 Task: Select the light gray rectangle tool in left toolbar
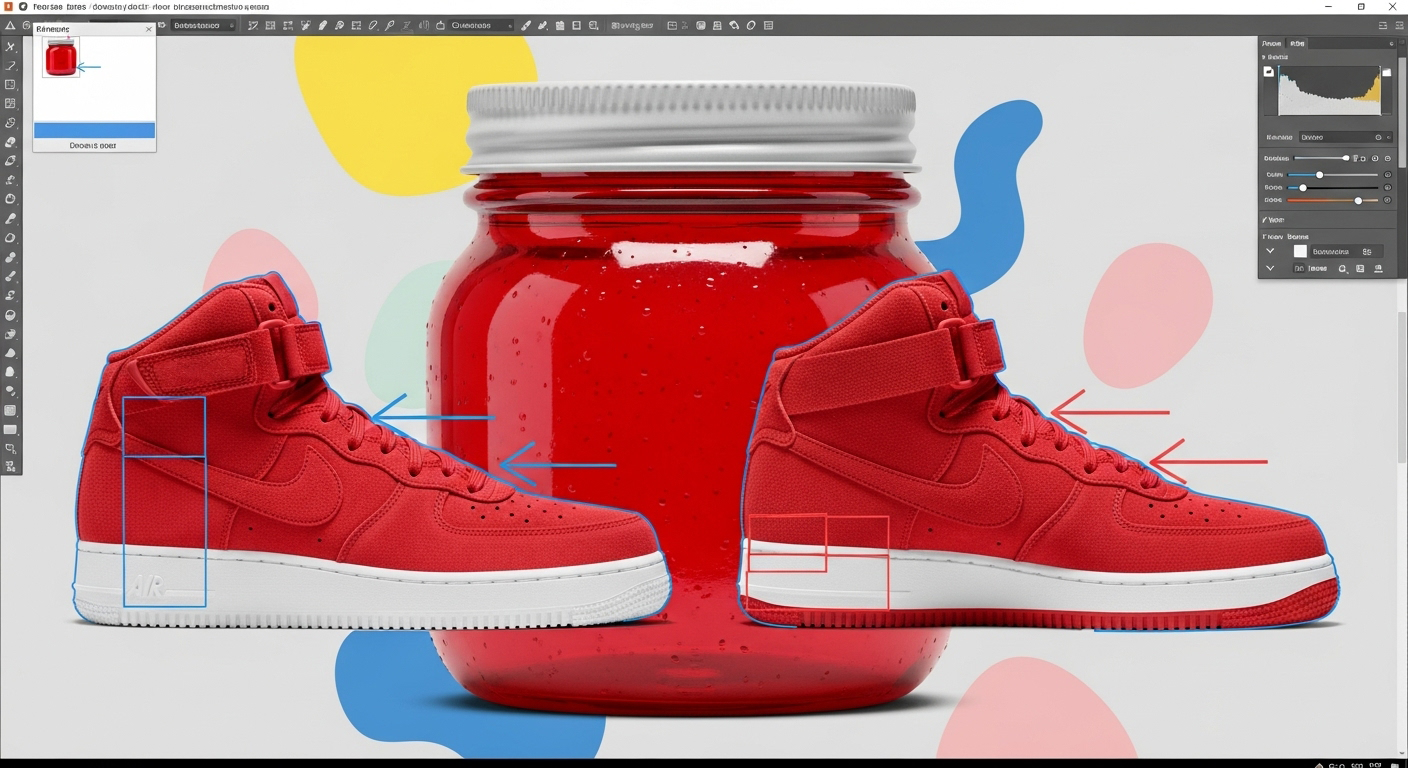coord(11,429)
